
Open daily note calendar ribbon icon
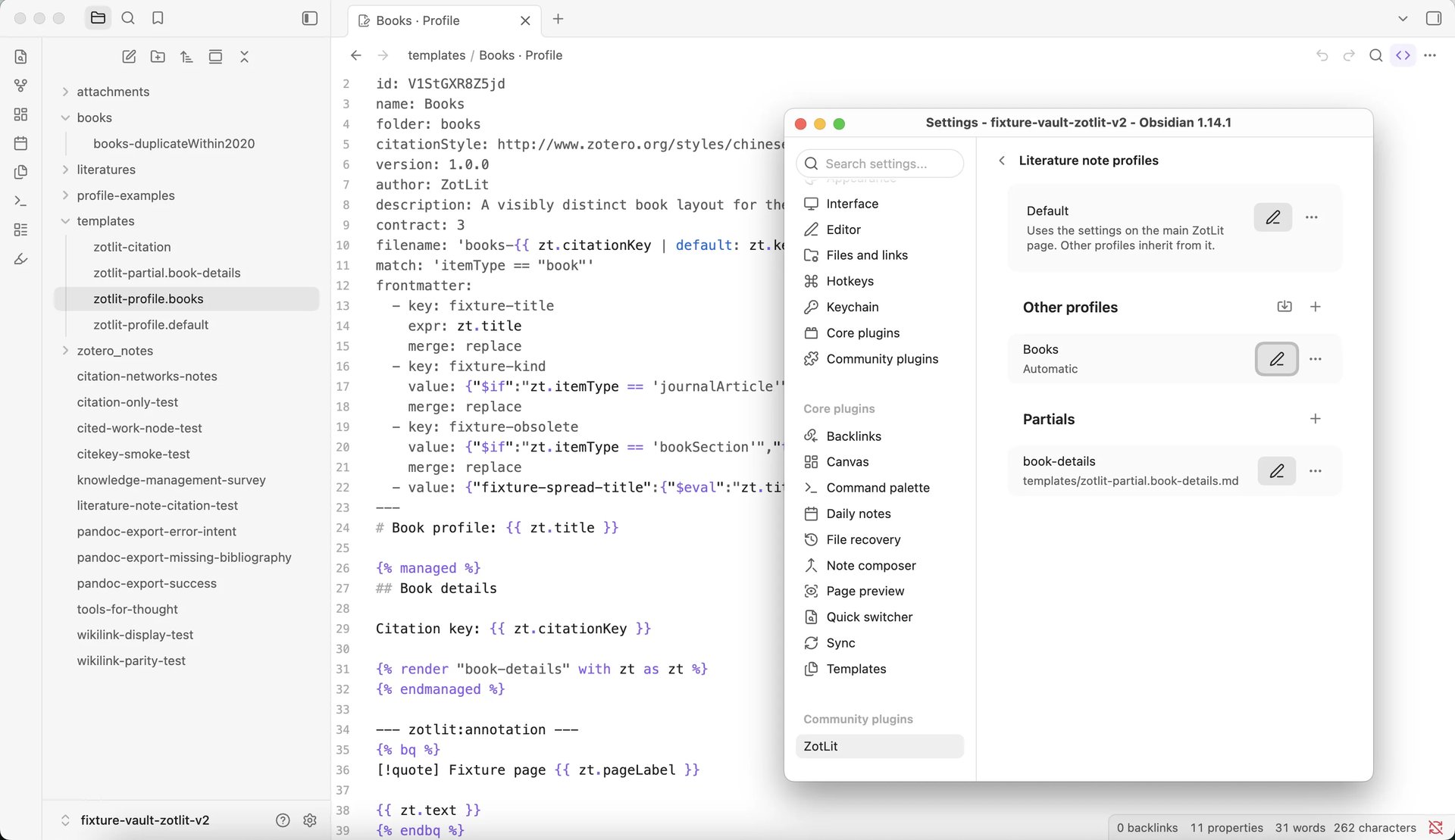click(20, 143)
